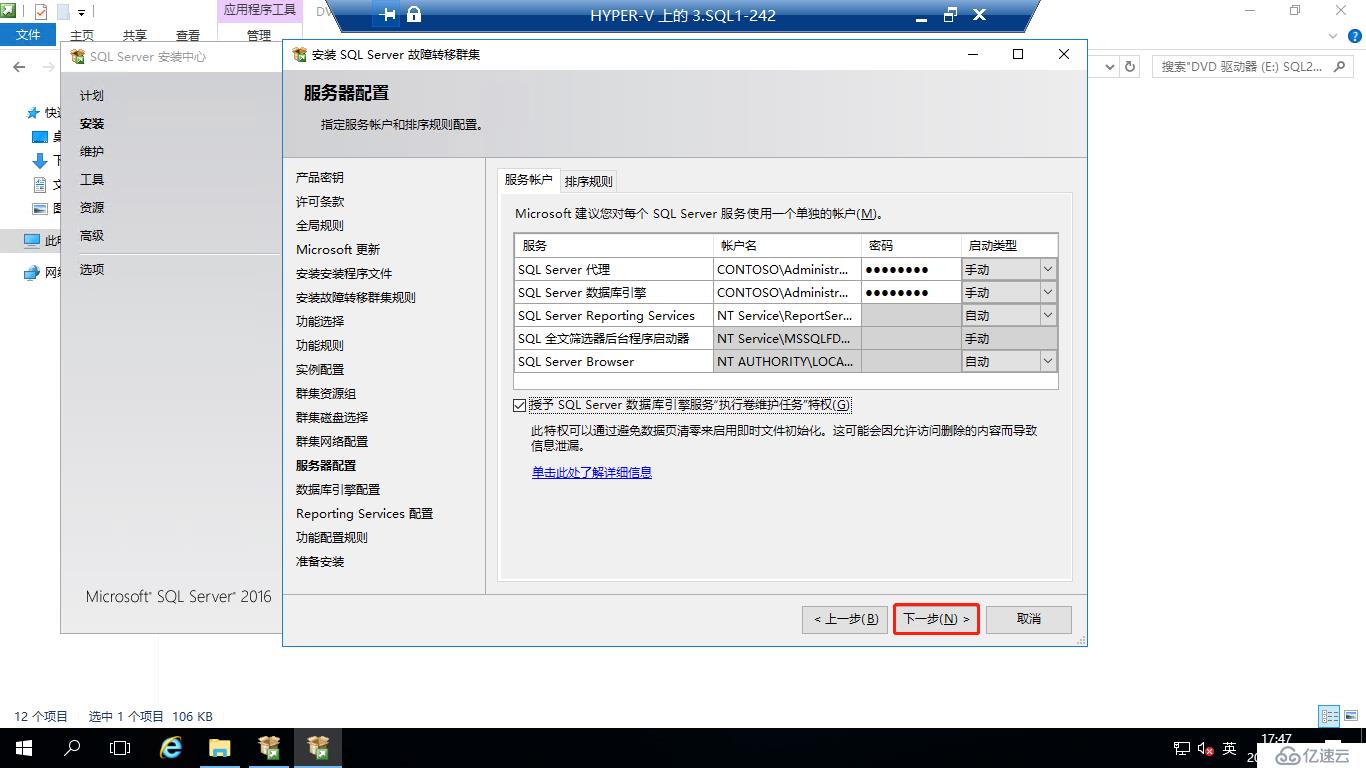
Task: Switch Explorer to details view icon
Action: pos(1329,716)
